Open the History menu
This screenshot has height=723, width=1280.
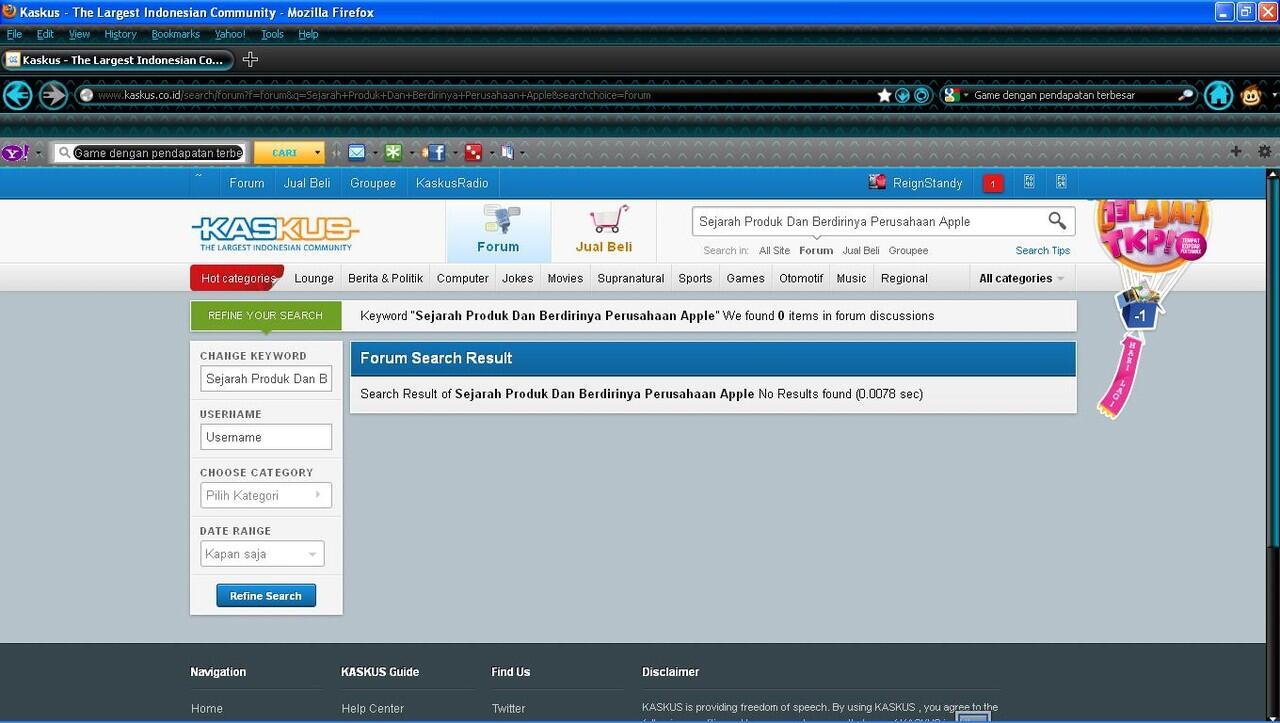(120, 34)
